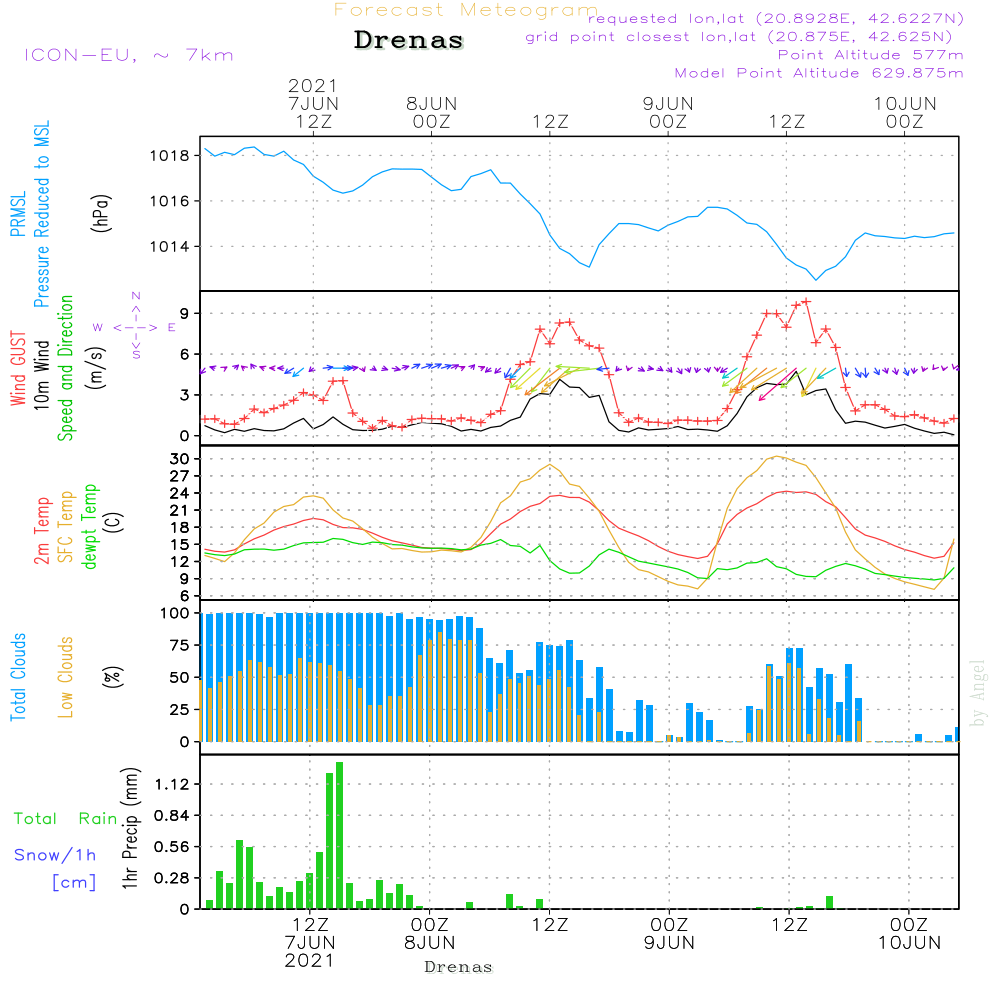Select the 9 on wind speed axis
This screenshot has width=1000, height=1000.
coord(185,313)
